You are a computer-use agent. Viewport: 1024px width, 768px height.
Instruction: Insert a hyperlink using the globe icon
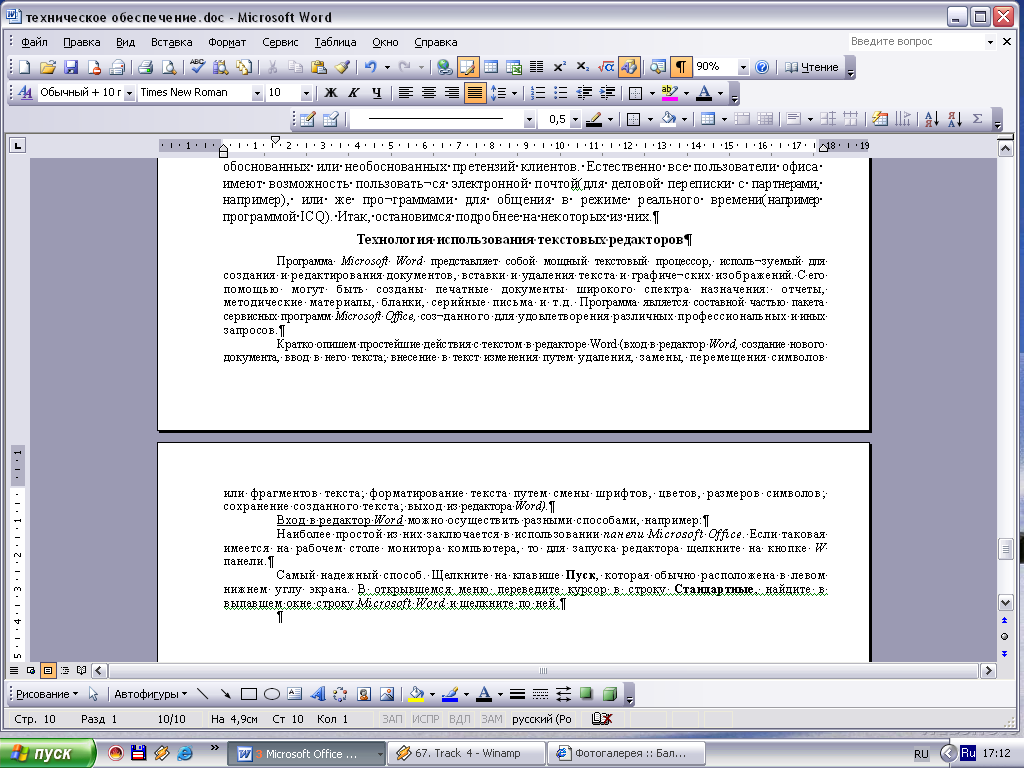444,67
